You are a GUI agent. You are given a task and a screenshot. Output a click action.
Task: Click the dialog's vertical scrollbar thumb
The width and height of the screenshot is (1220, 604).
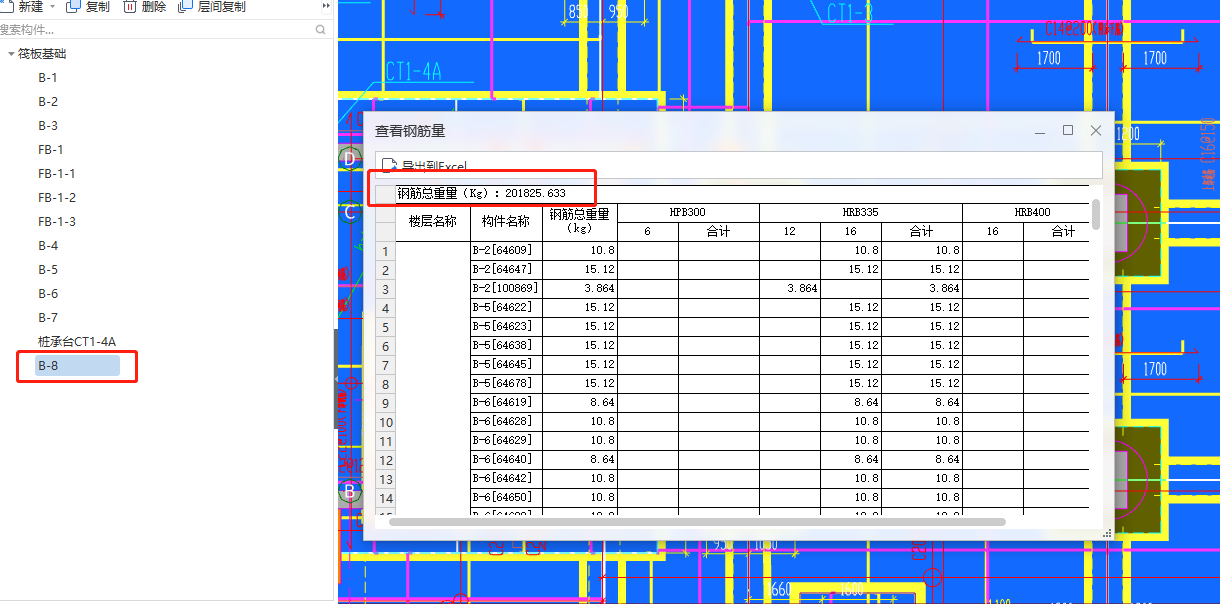tap(1096, 213)
